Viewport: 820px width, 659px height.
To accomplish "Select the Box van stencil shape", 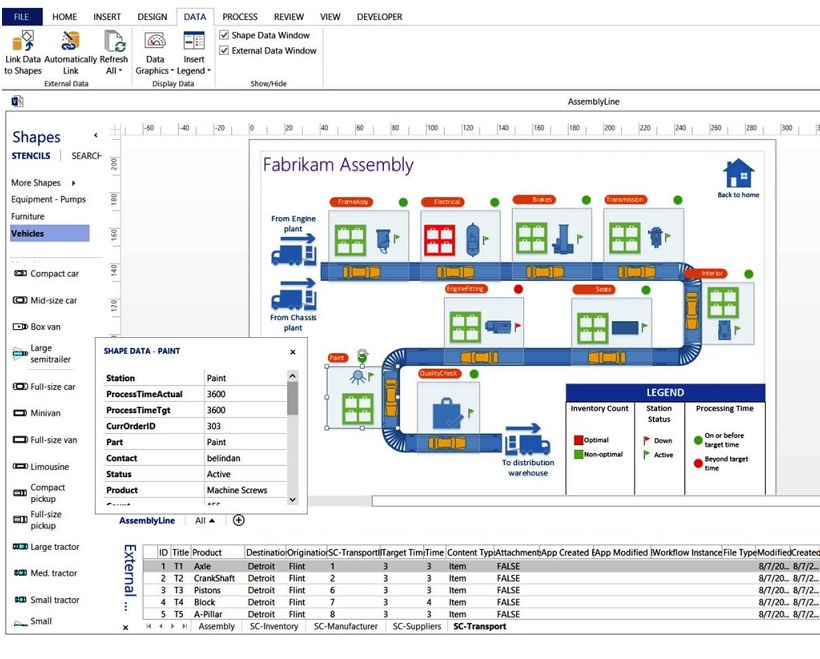I will [x=37, y=326].
